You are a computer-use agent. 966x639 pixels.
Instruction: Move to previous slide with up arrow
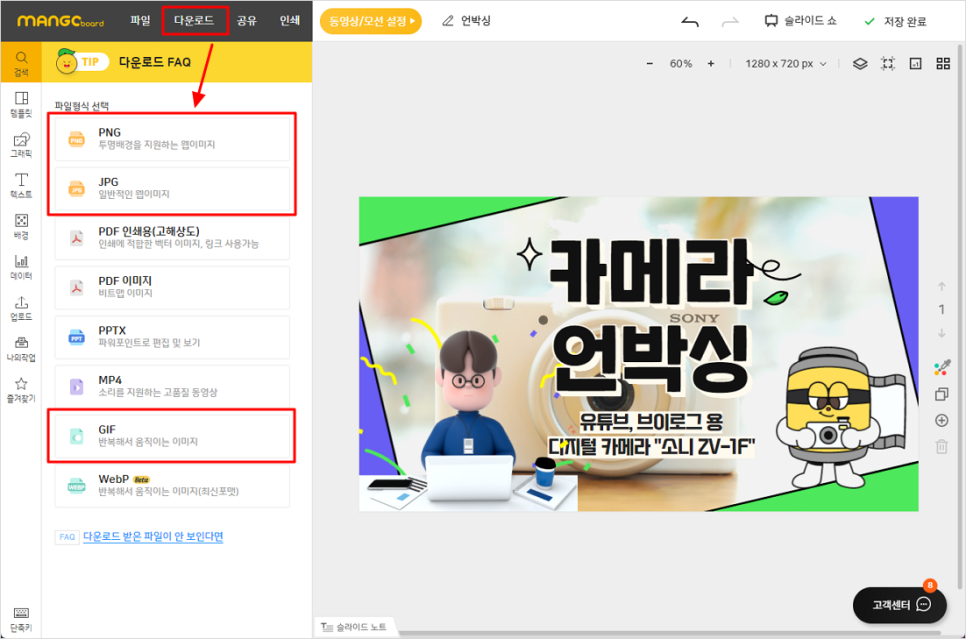pyautogui.click(x=941, y=287)
